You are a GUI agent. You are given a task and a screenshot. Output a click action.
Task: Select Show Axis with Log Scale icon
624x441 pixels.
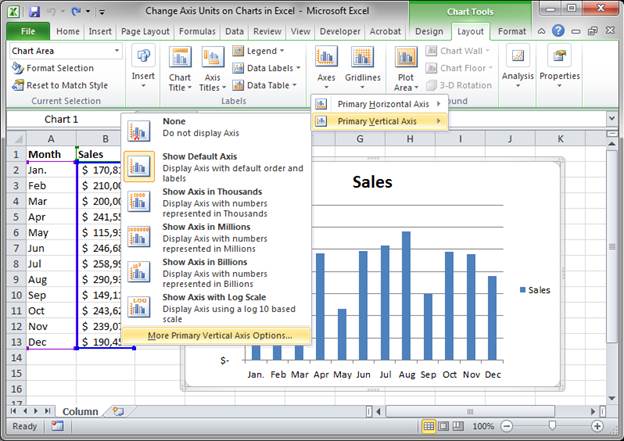(139, 307)
